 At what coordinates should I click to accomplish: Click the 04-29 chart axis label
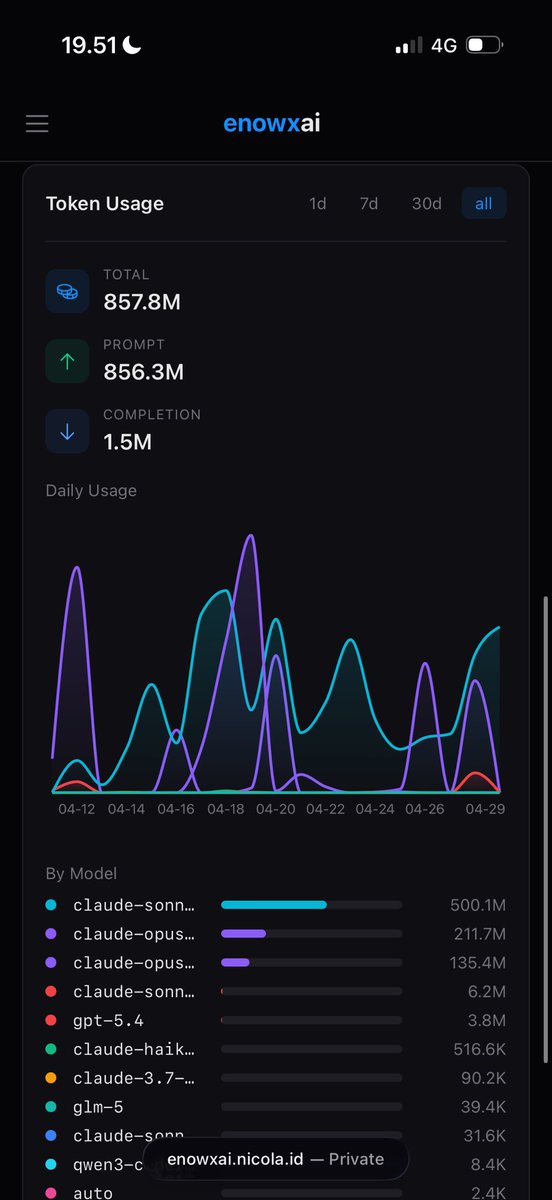[485, 808]
